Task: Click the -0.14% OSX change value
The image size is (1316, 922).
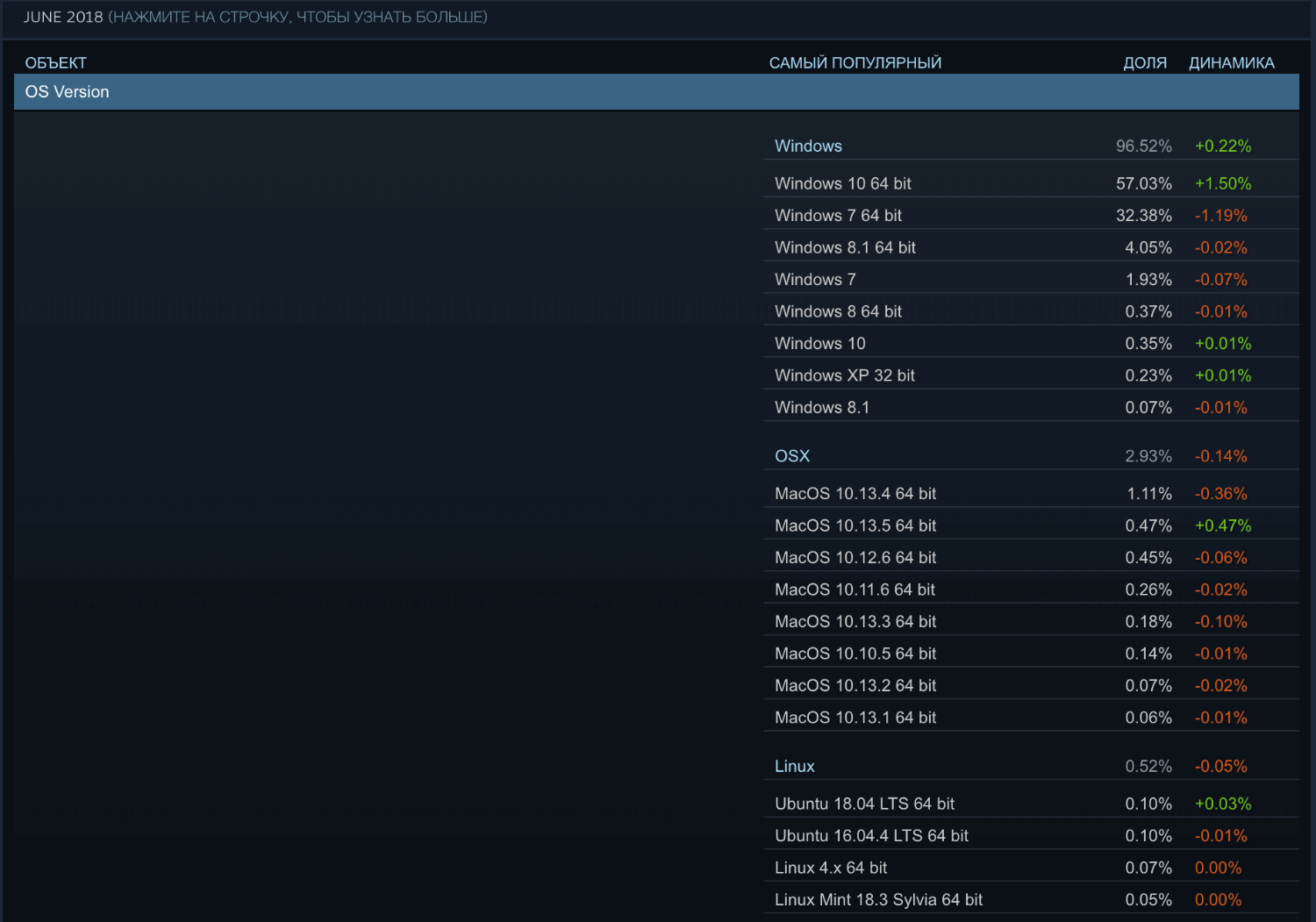Action: coord(1221,456)
